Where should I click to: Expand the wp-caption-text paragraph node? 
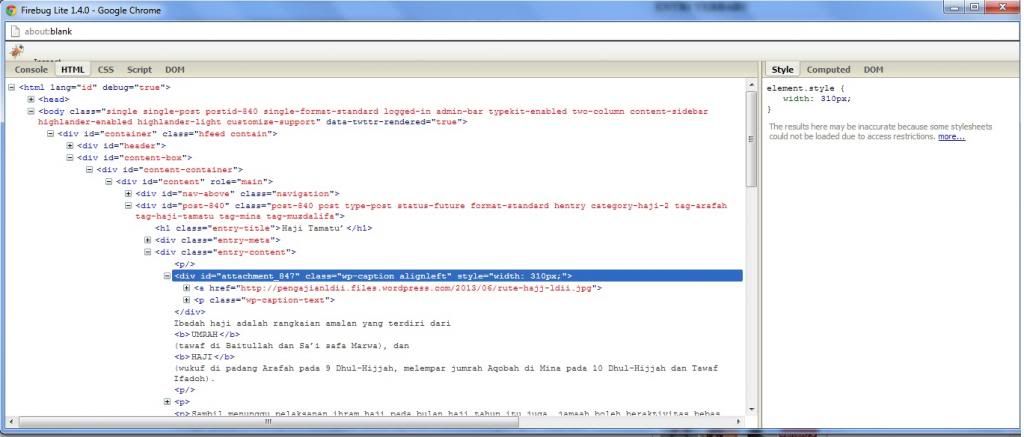[187, 299]
